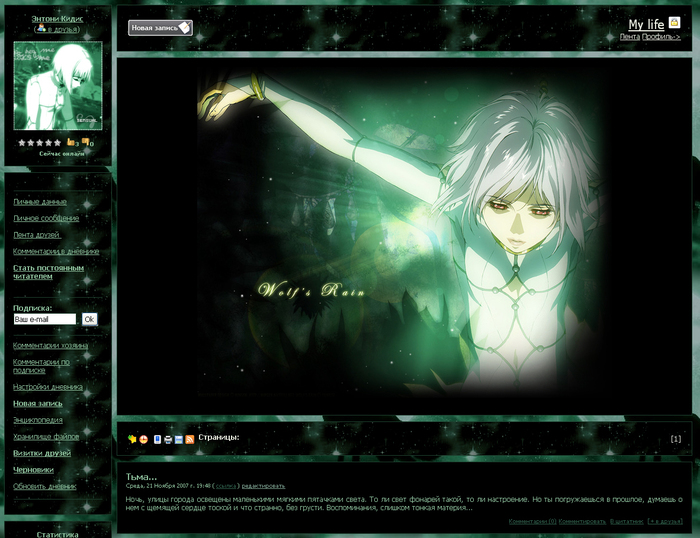Click the printer icon
The width and height of the screenshot is (700, 538).
168,440
